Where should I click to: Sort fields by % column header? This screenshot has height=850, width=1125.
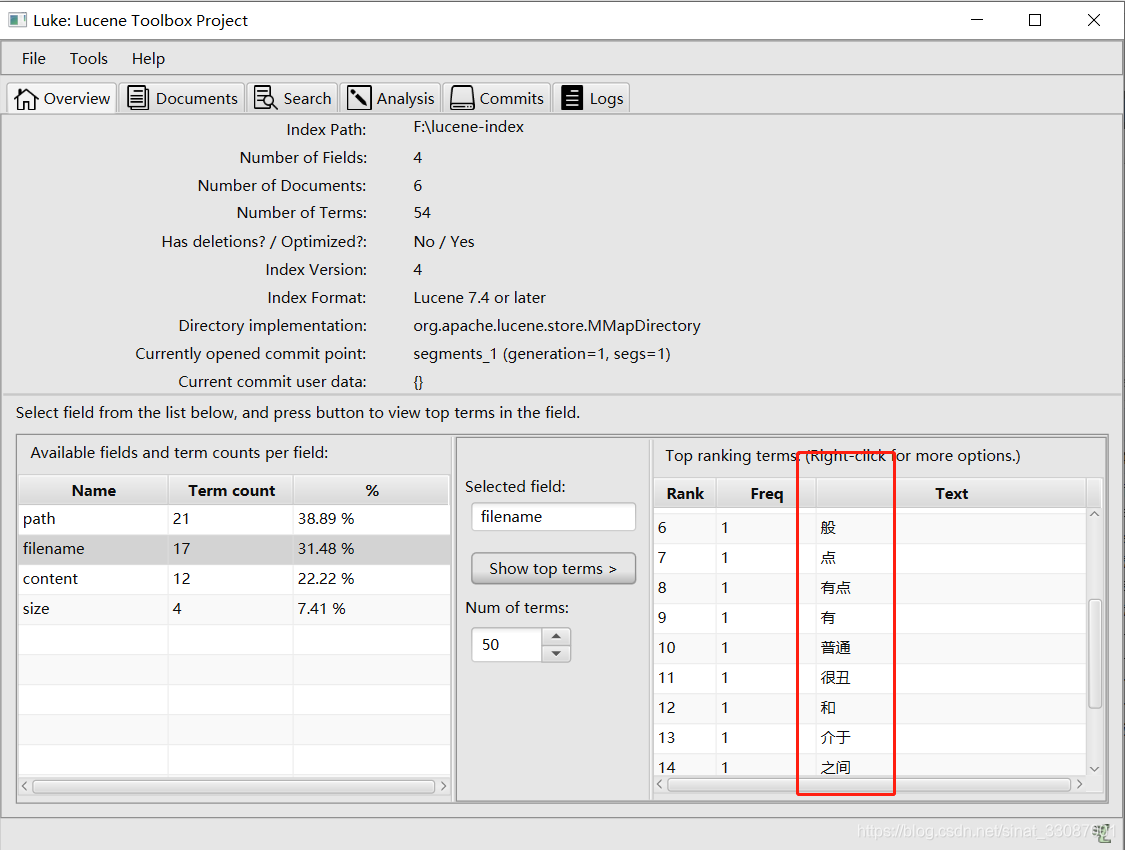coord(372,491)
